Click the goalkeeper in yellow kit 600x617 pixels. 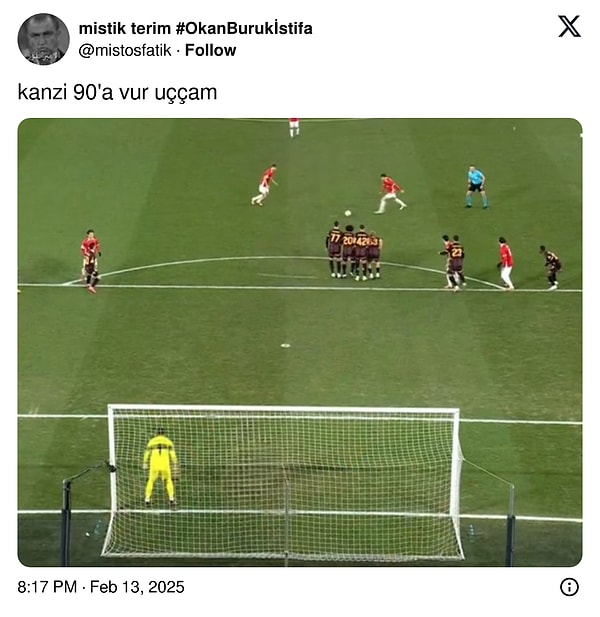coord(160,467)
